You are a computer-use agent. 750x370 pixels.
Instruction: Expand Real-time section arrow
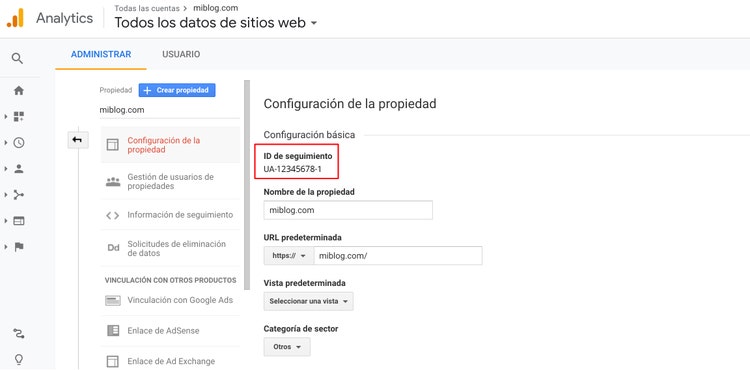click(6, 142)
